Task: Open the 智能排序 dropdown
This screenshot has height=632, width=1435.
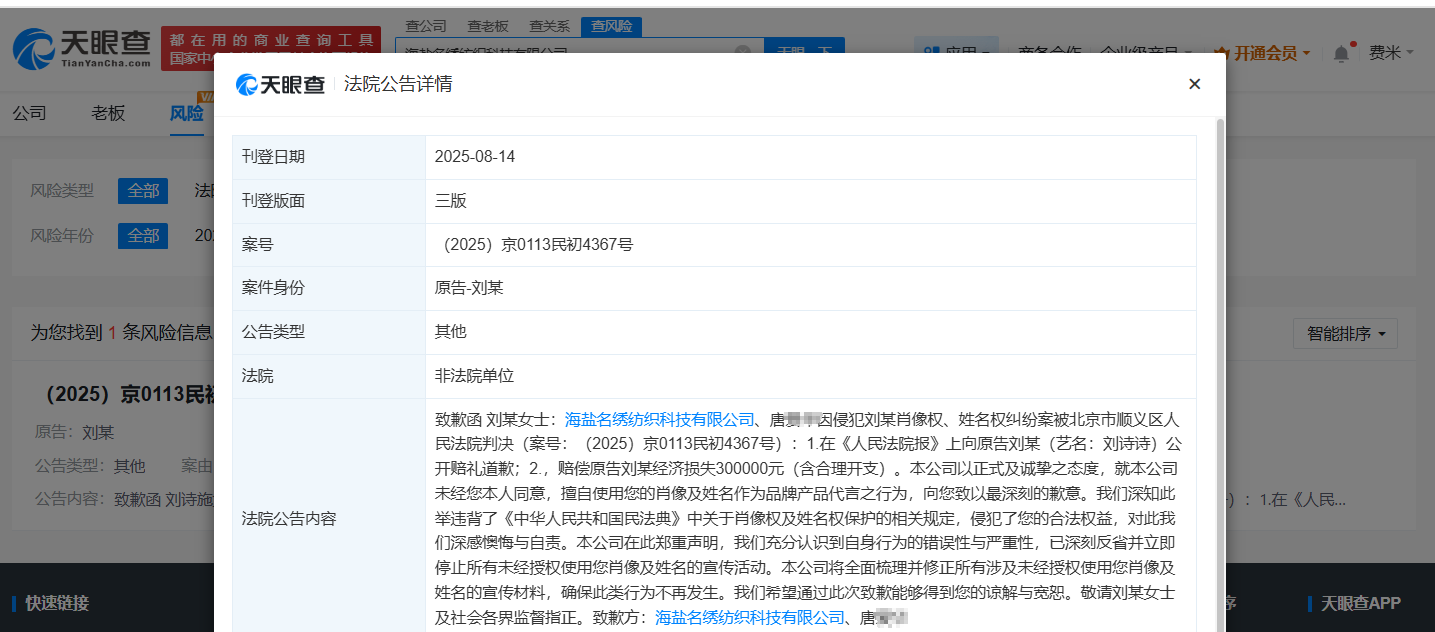Action: tap(1344, 334)
